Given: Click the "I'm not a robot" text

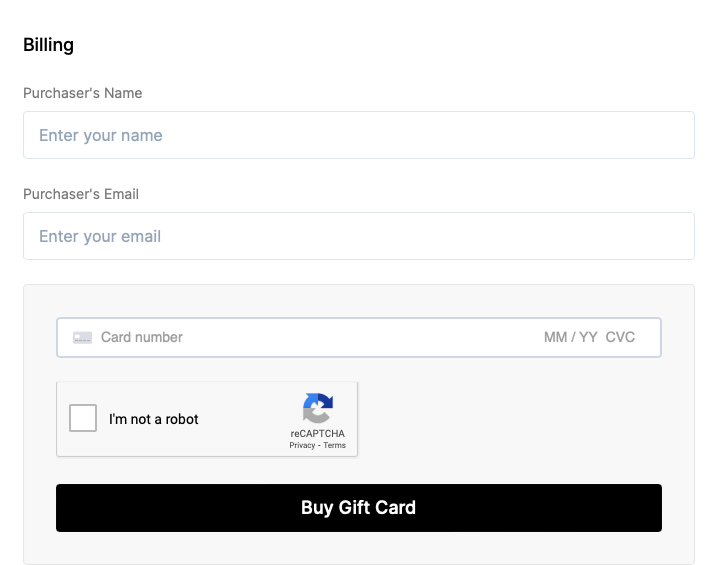Looking at the screenshot, I should pyautogui.click(x=153, y=419).
